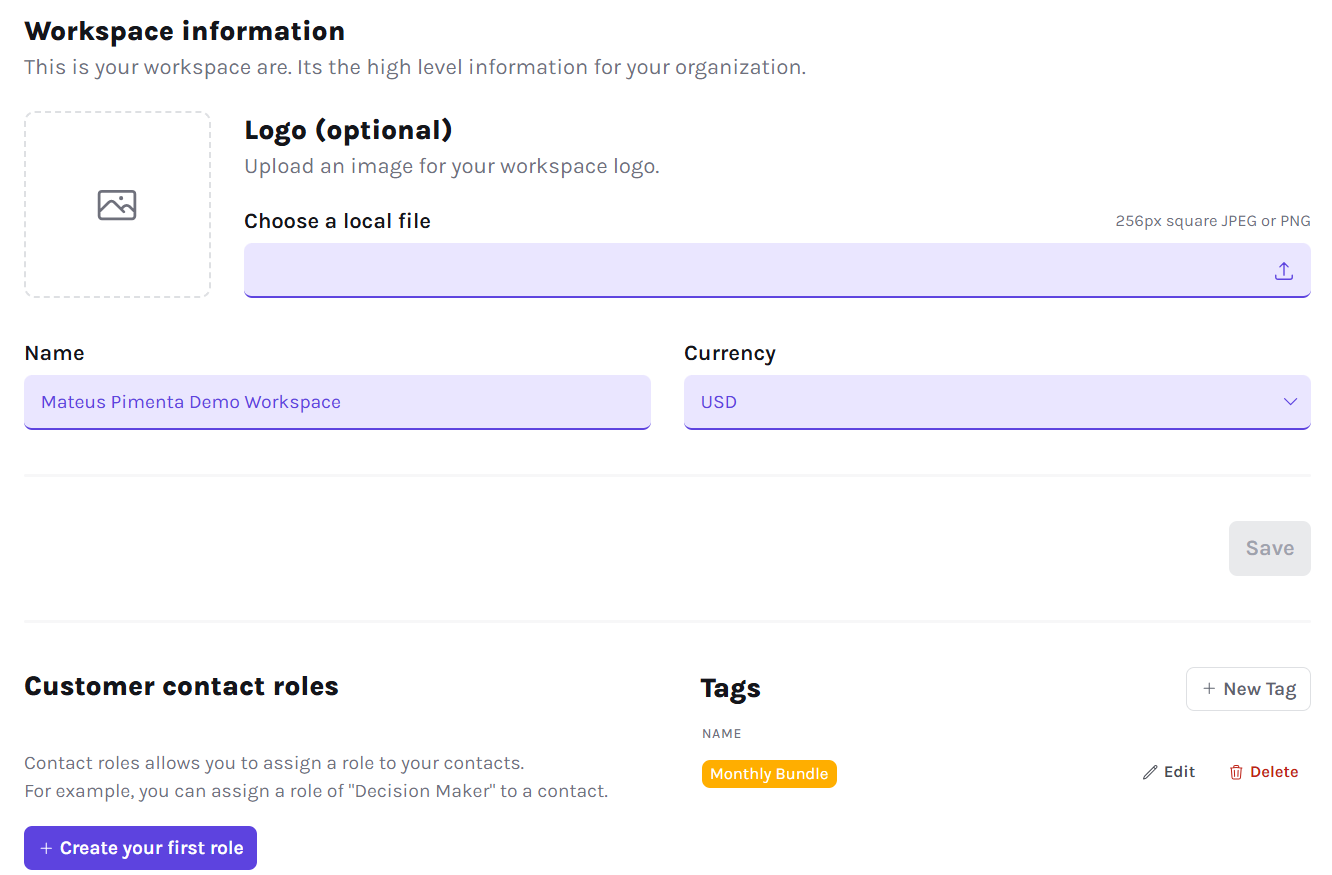The height and width of the screenshot is (875, 1332).
Task: Click Create your first role button
Action: (x=140, y=848)
